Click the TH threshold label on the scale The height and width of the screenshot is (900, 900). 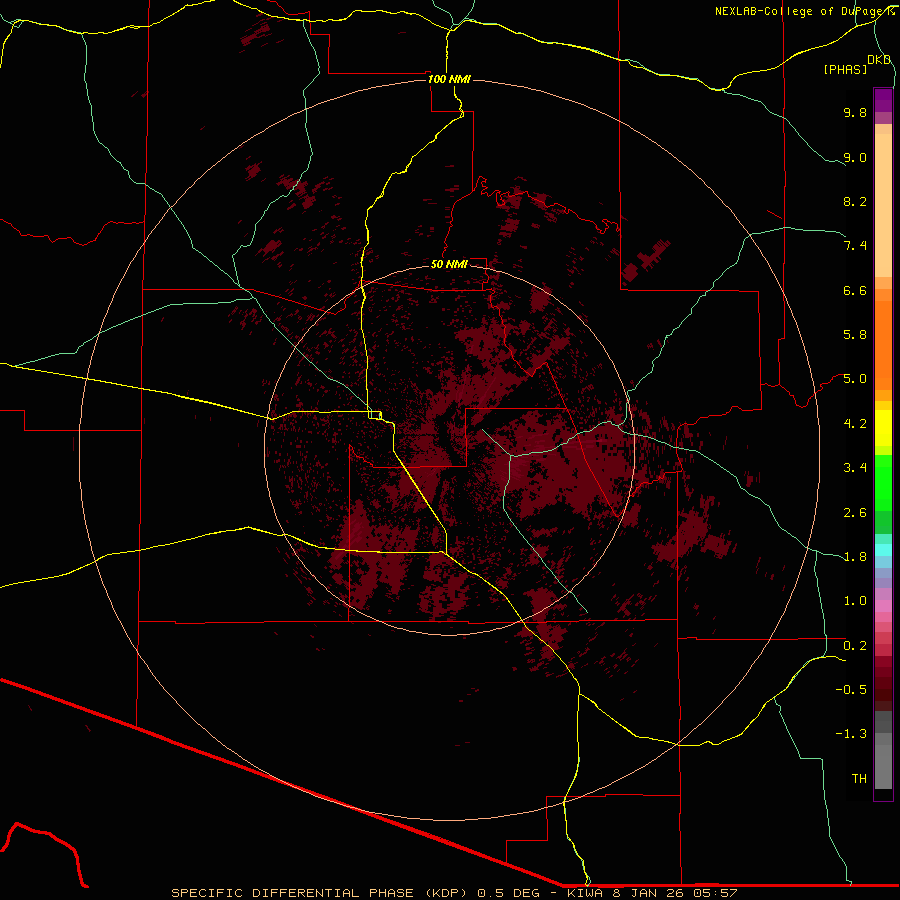click(x=859, y=779)
